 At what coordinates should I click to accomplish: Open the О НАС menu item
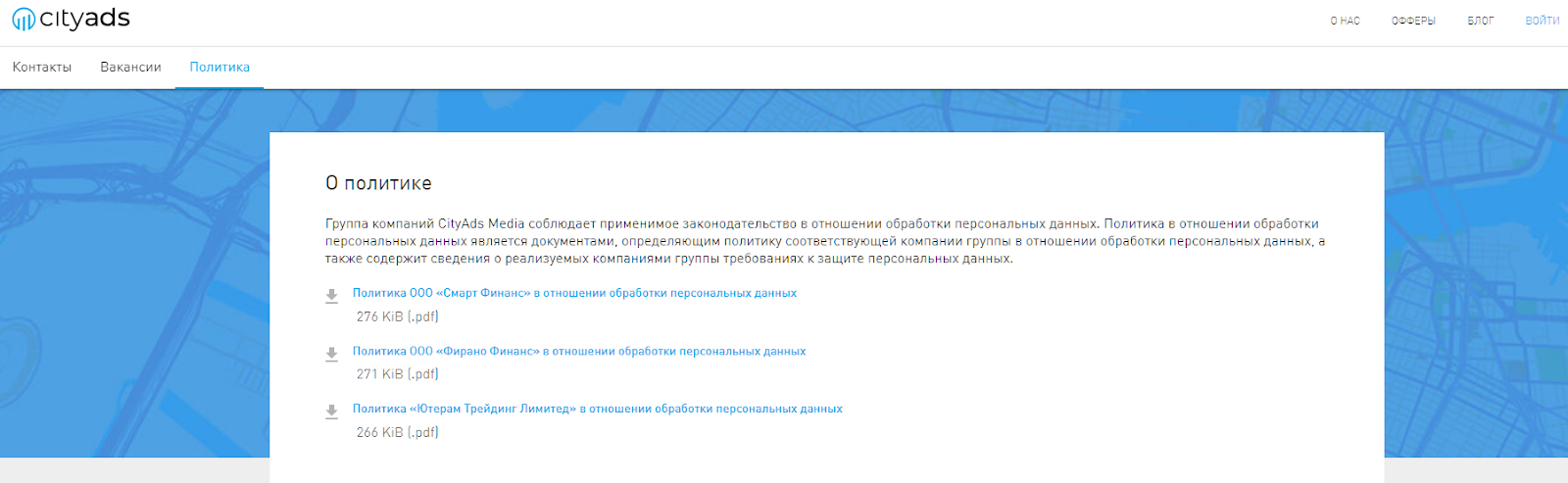coord(1345,21)
